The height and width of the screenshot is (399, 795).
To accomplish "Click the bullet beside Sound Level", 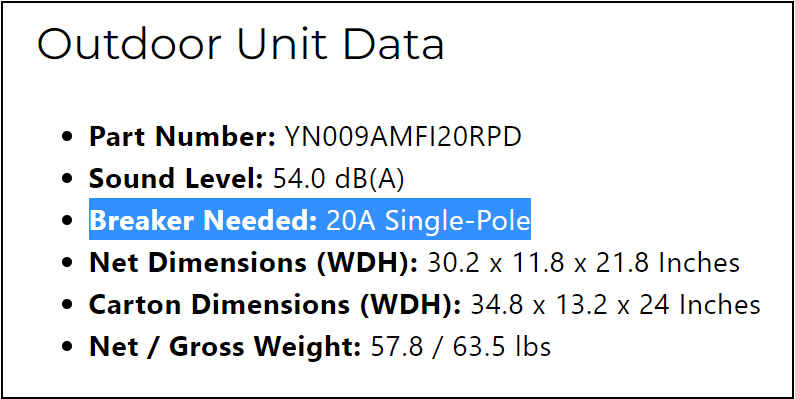I will 66,179.
